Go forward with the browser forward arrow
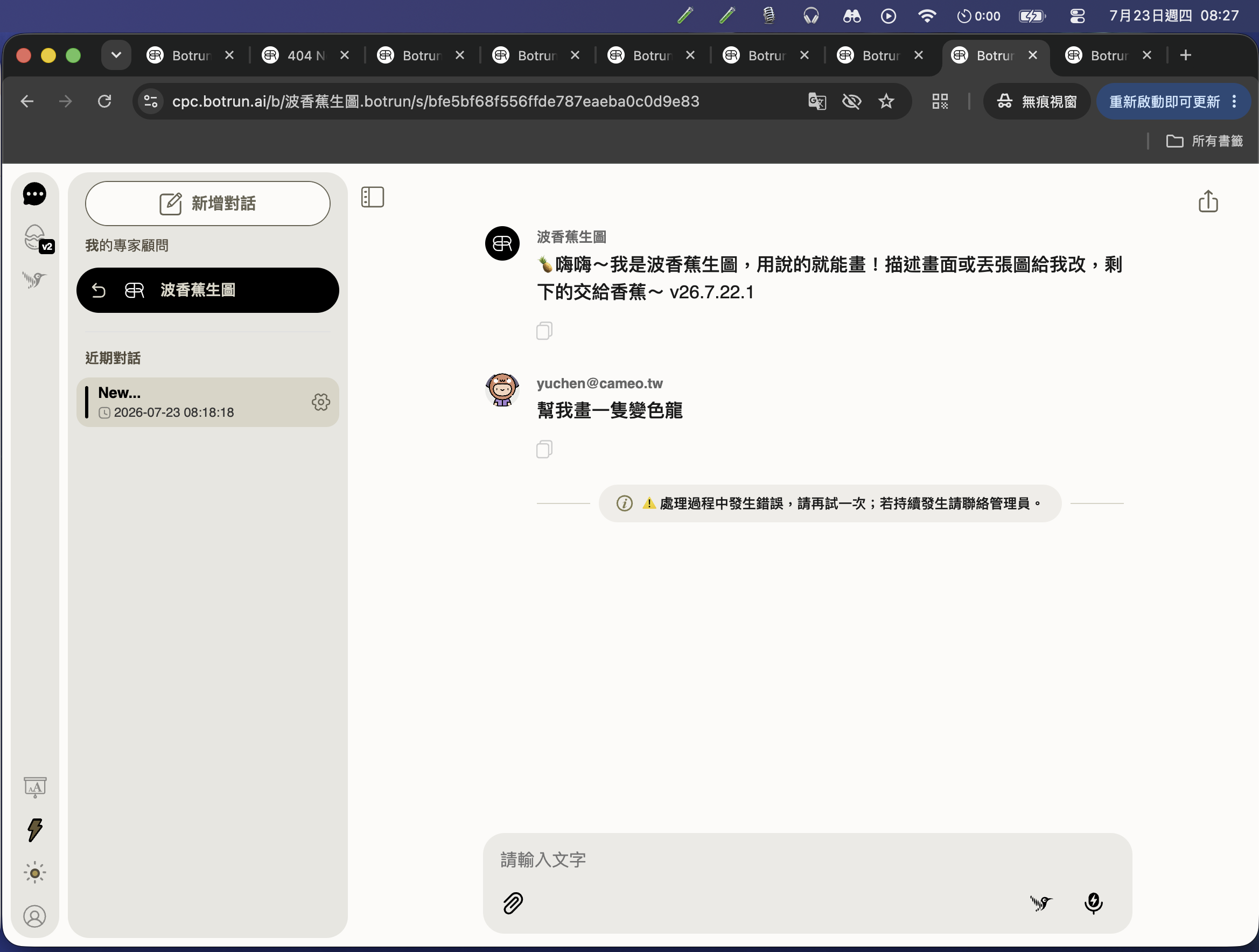 66,101
